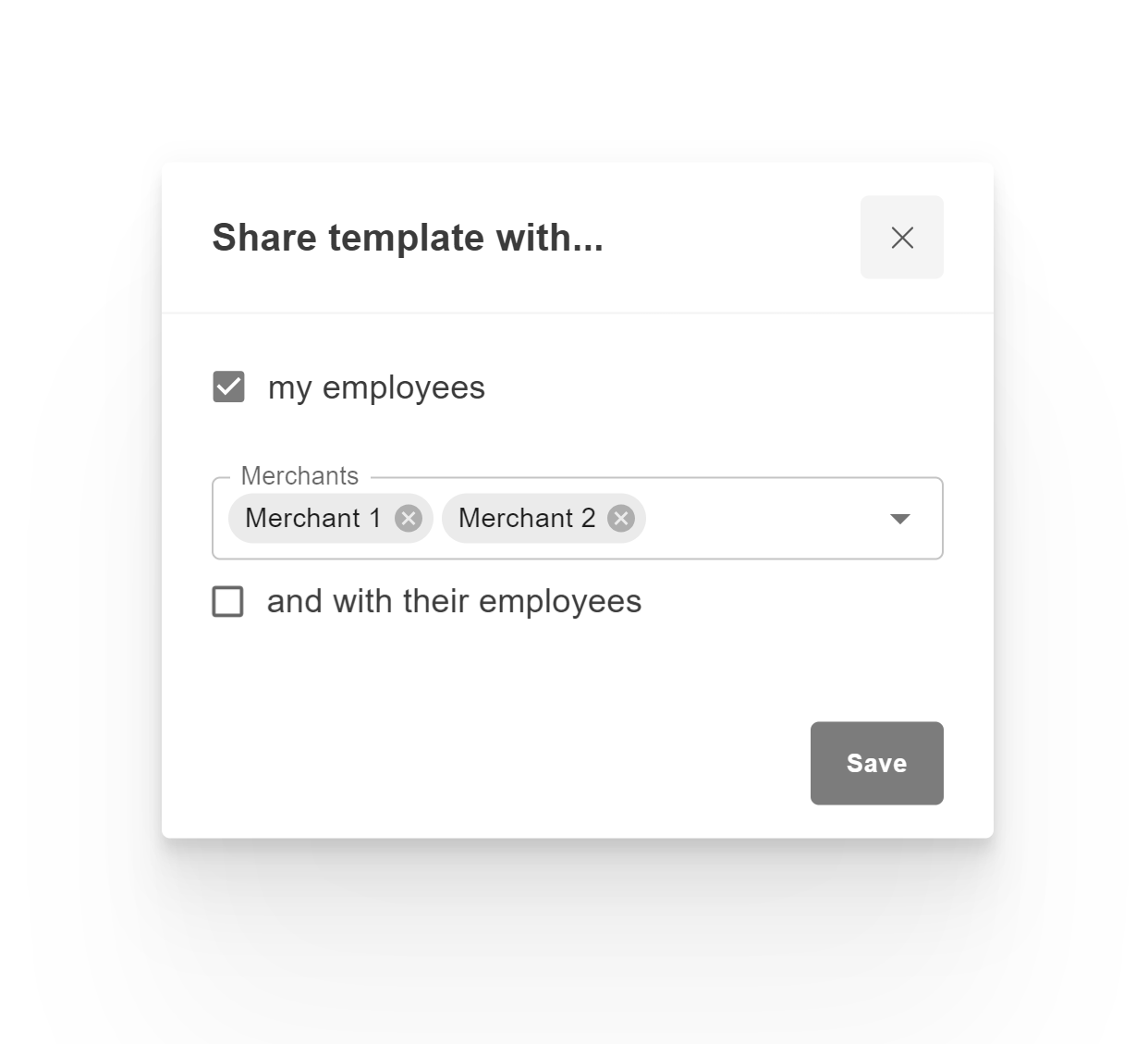Image resolution: width=1148 pixels, height=1044 pixels.
Task: Click the 'Share template with...' title
Action: tap(408, 238)
